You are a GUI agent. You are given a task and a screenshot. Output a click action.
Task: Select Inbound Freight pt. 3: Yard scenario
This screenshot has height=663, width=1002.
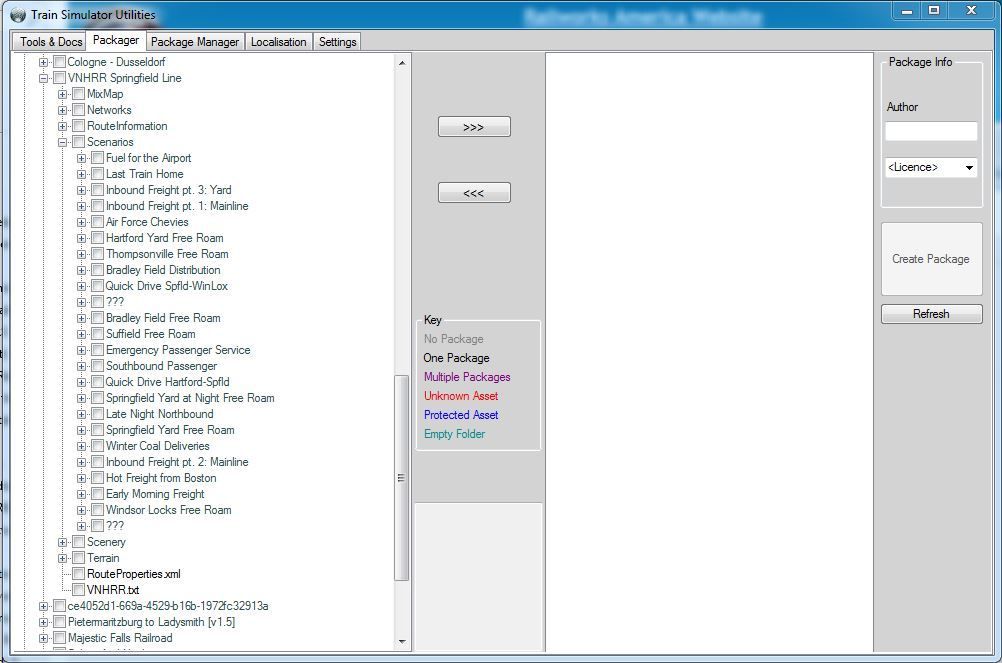[x=169, y=190]
